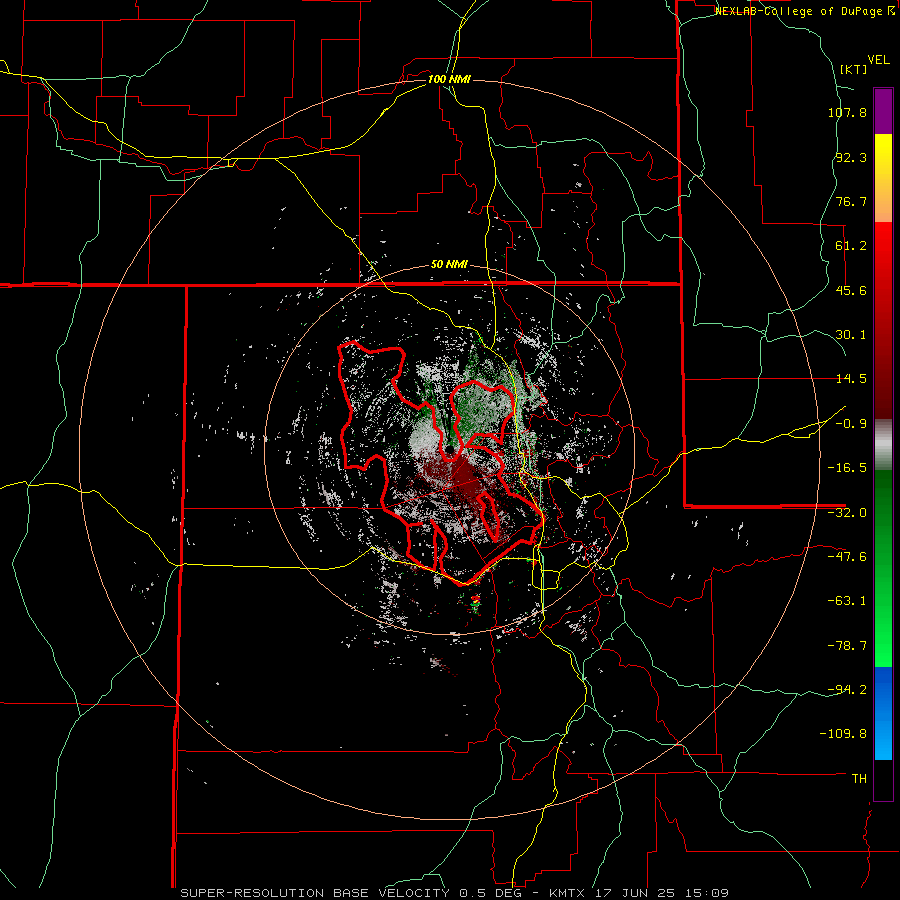Screen dimensions: 900x900
Task: Click the 50 NMI range ring label
Action: click(449, 265)
